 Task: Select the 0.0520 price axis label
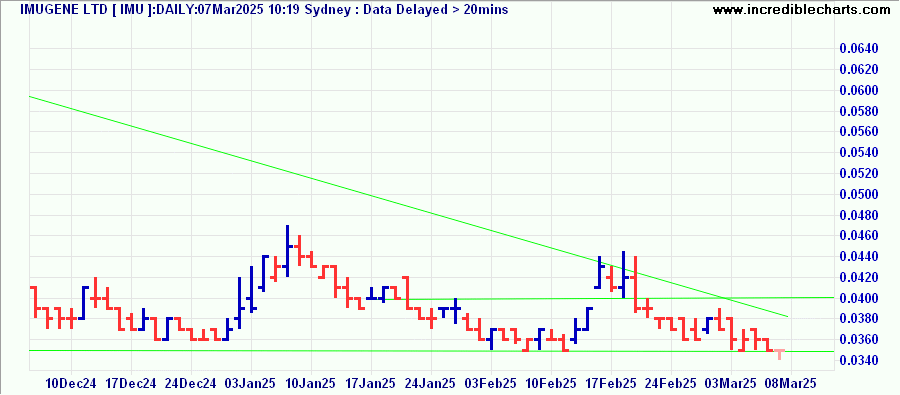tap(859, 173)
